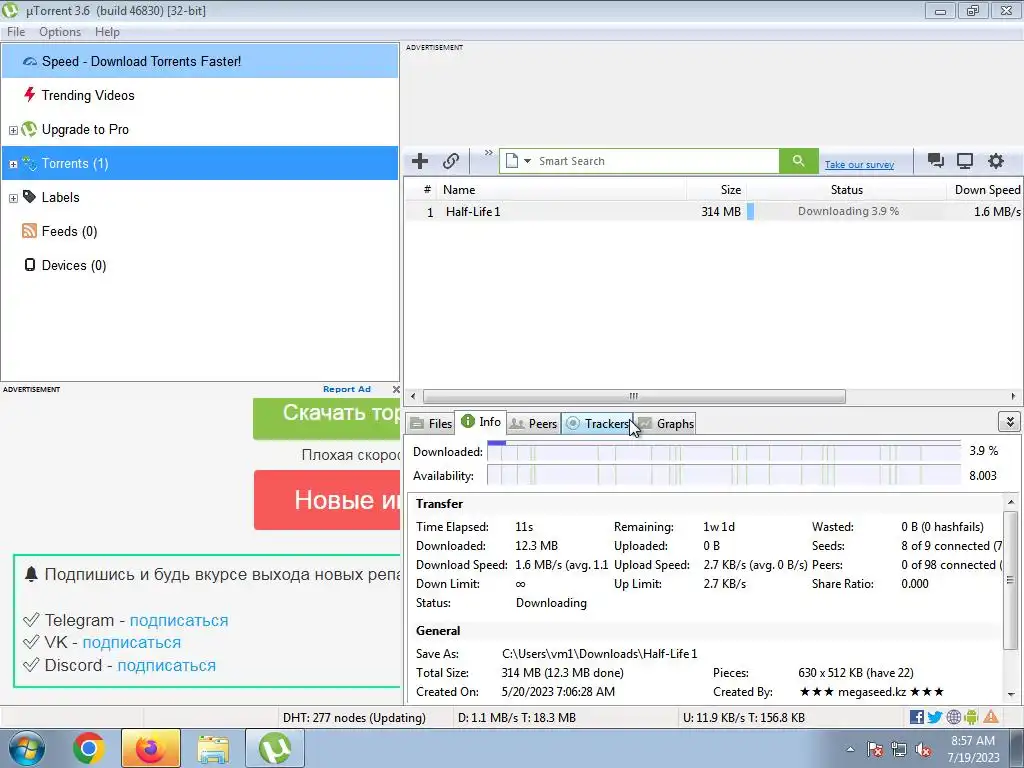Click in the Smart Search input field
The height and width of the screenshot is (768, 1024).
[656, 161]
